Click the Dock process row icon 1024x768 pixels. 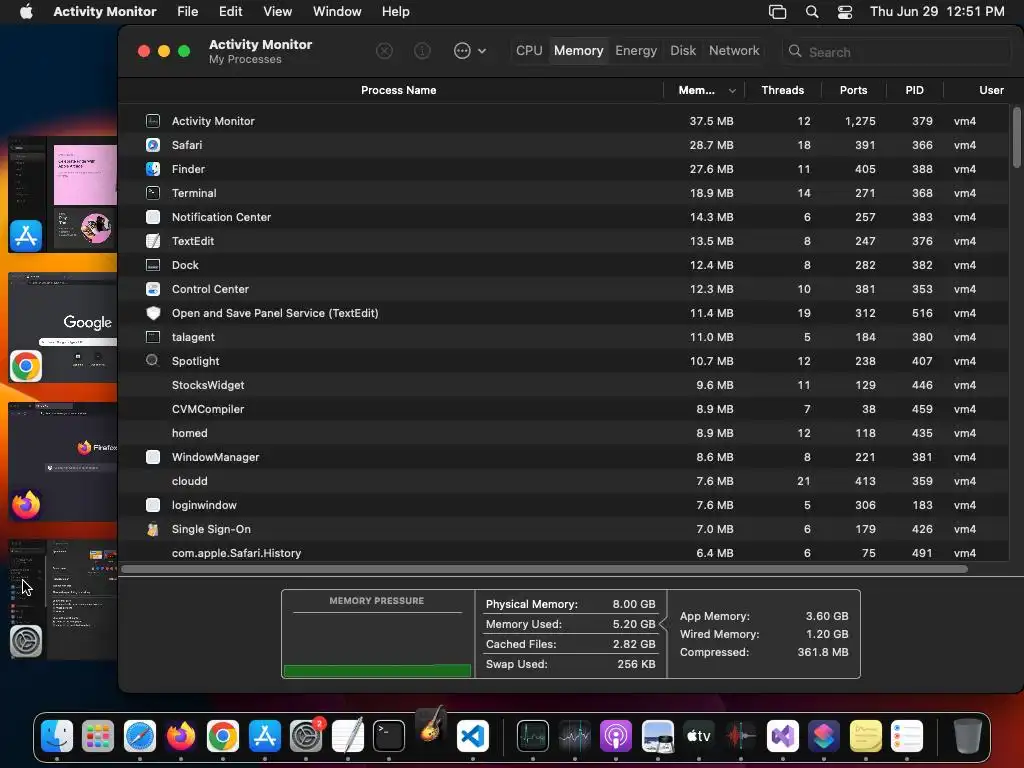tap(153, 265)
